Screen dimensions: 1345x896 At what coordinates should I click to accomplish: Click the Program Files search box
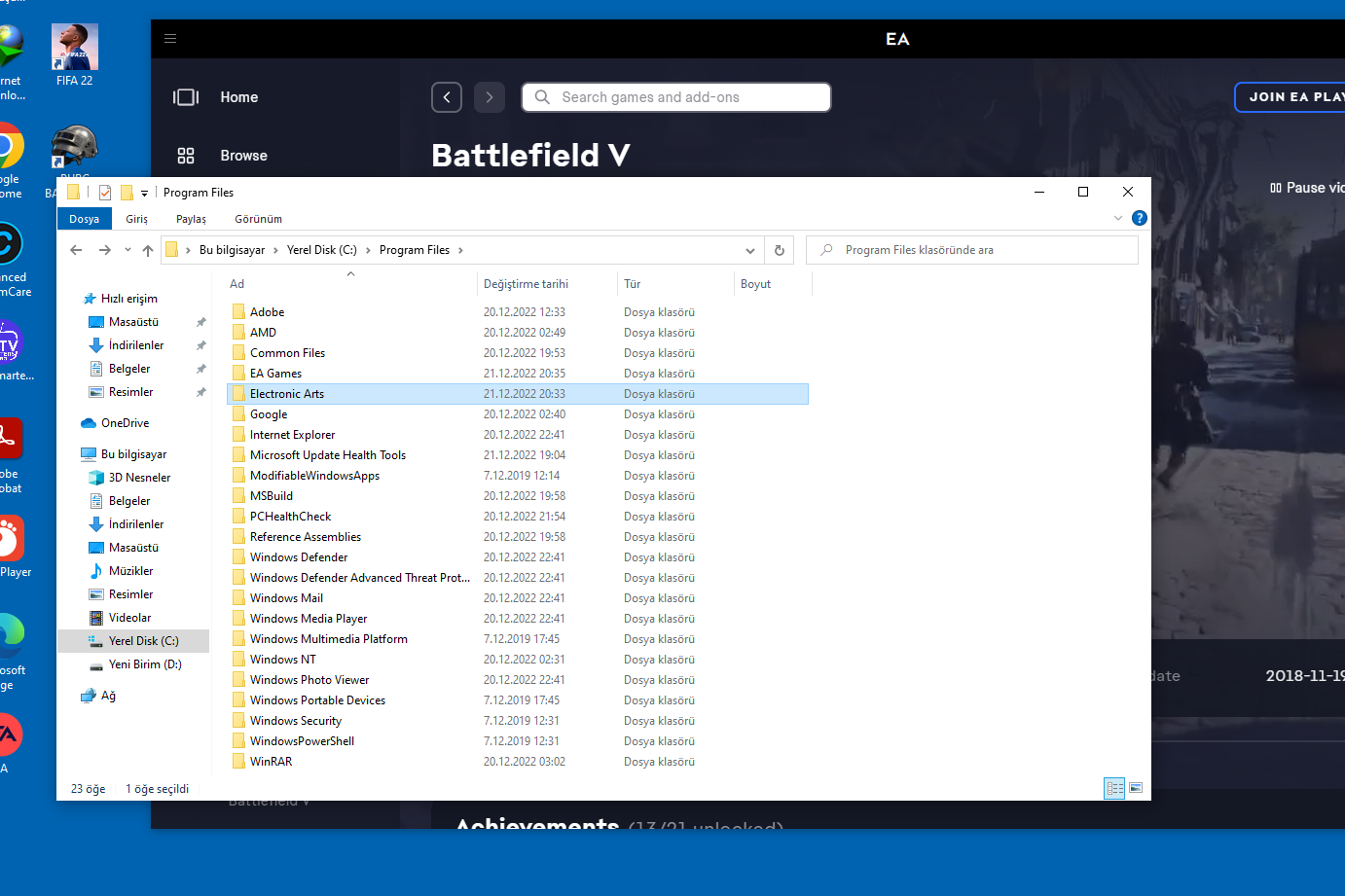(972, 250)
